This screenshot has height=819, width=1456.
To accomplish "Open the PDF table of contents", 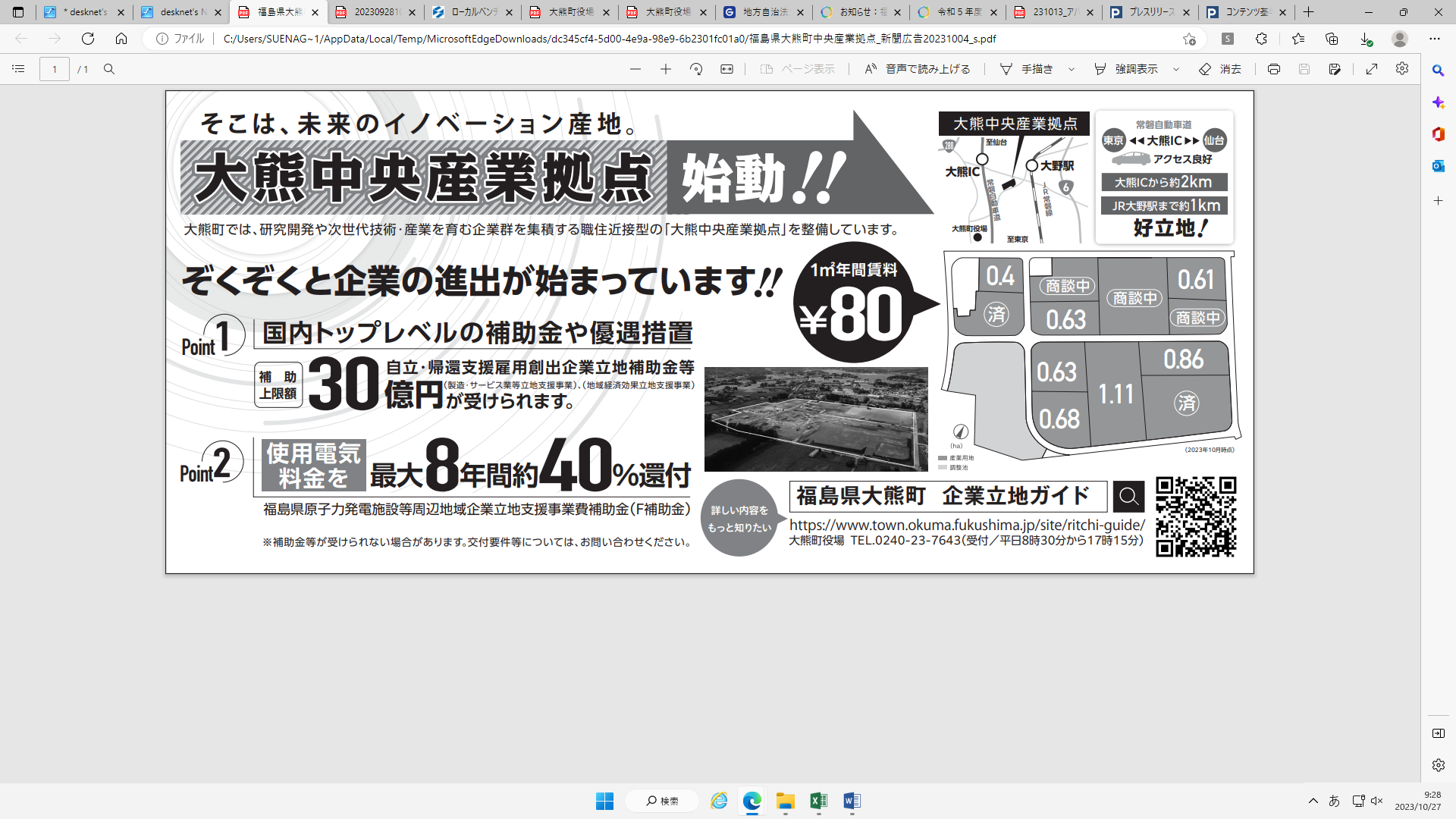I will pyautogui.click(x=18, y=69).
